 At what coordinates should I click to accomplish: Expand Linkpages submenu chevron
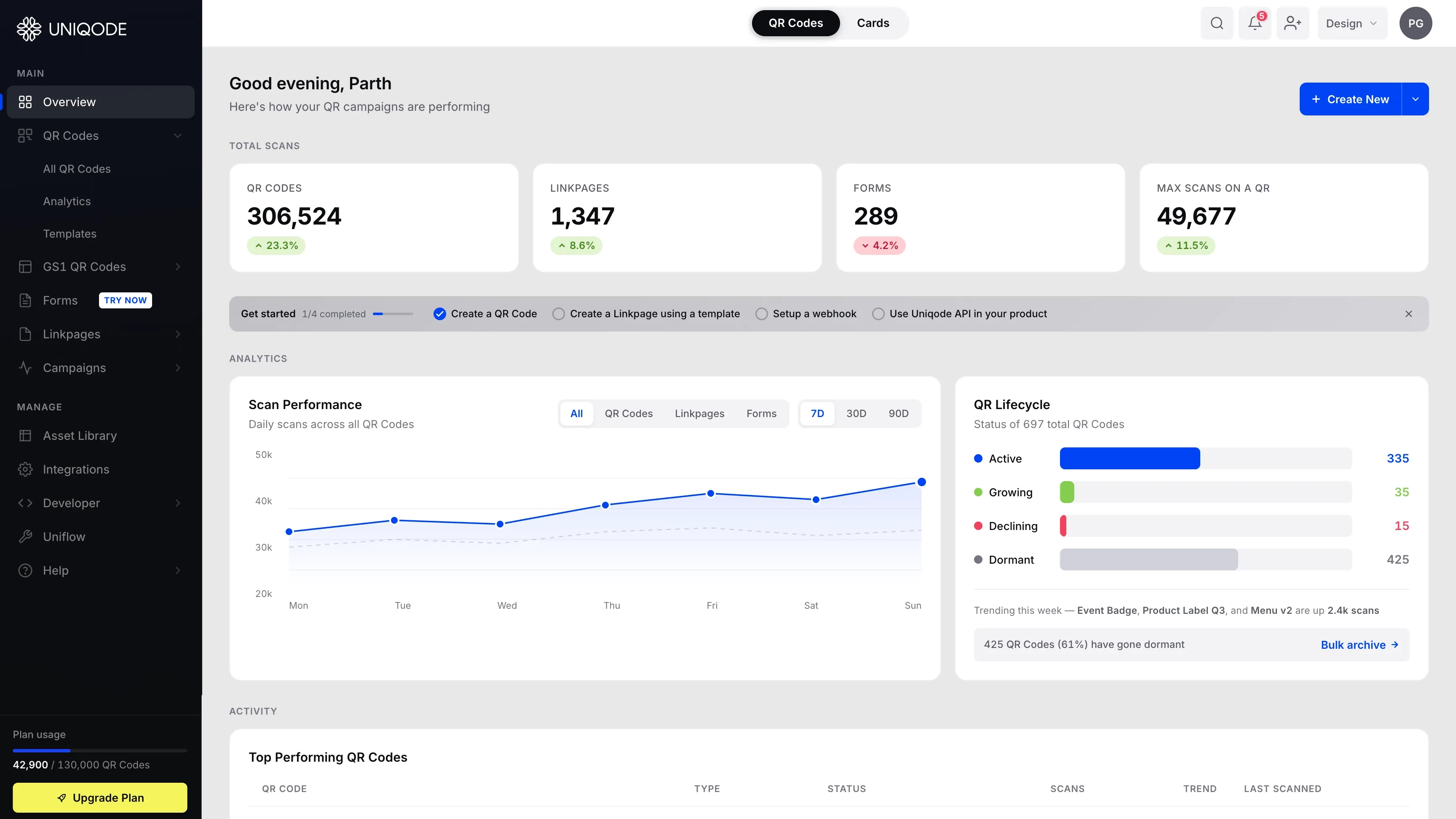pyautogui.click(x=177, y=334)
